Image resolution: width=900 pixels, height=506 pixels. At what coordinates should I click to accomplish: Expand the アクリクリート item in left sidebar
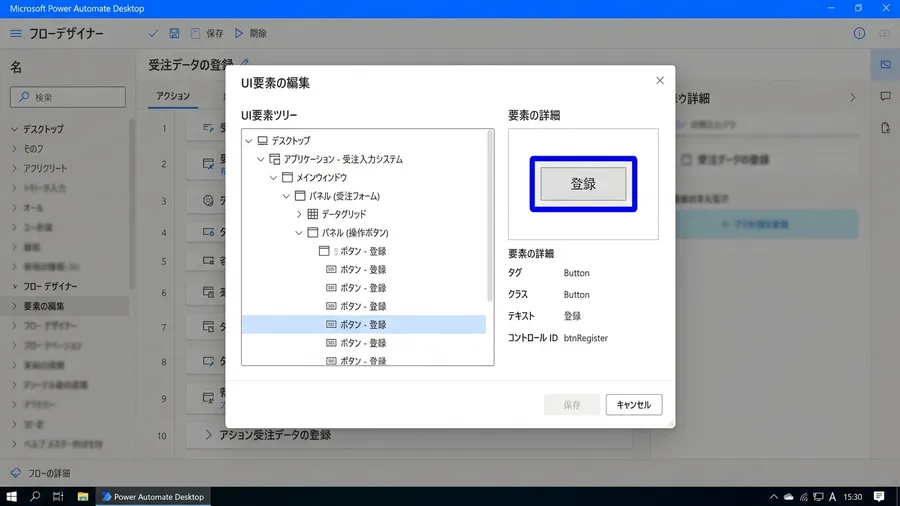14,169
